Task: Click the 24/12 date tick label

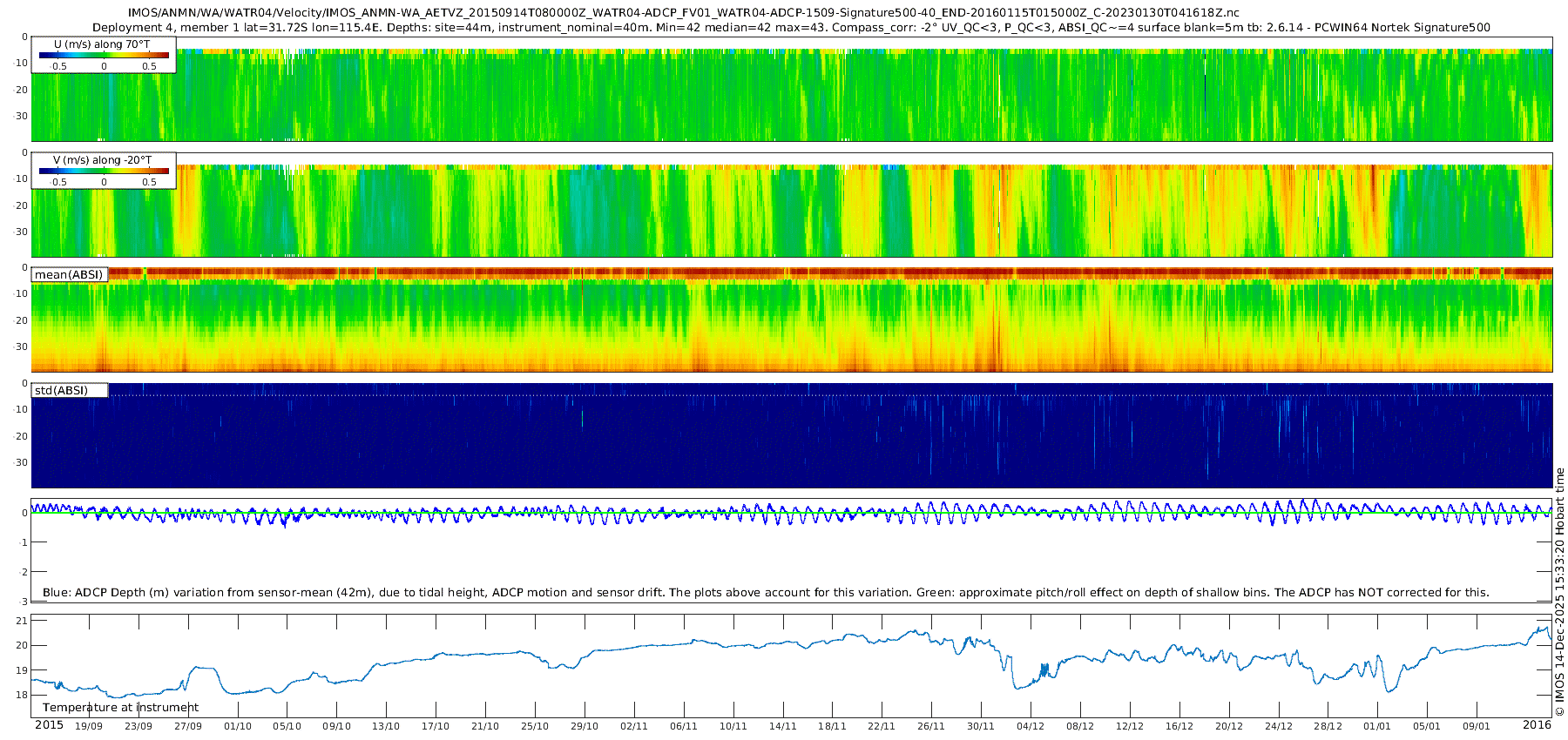Action: tap(1279, 727)
